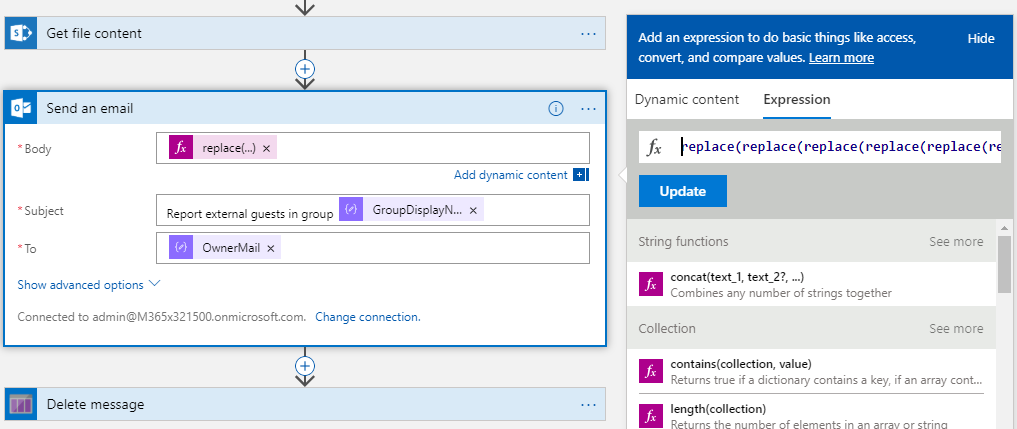Switch to the Dynamic content tab
1017x429 pixels.
coord(687,100)
